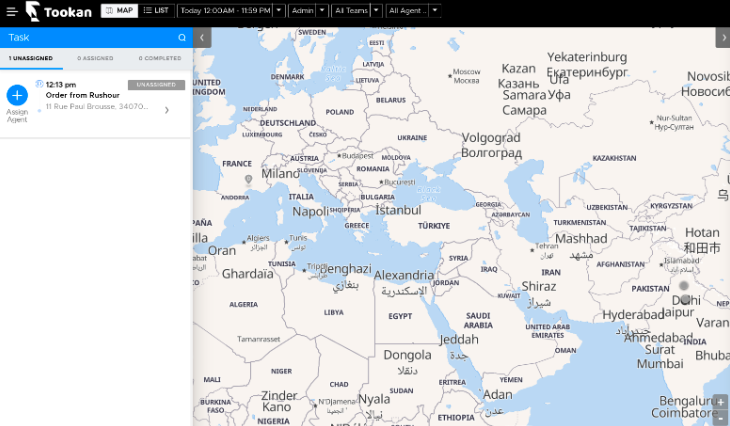This screenshot has width=730, height=426.
Task: Open the hamburger menu
Action: coord(11,11)
